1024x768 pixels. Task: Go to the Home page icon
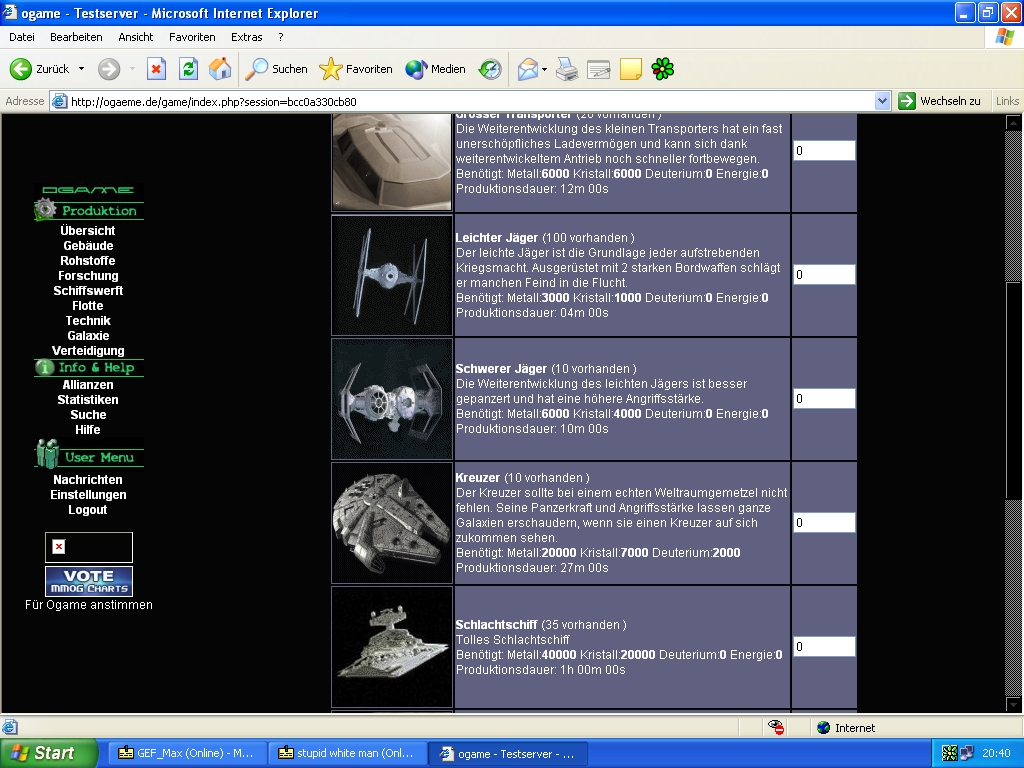tap(220, 69)
